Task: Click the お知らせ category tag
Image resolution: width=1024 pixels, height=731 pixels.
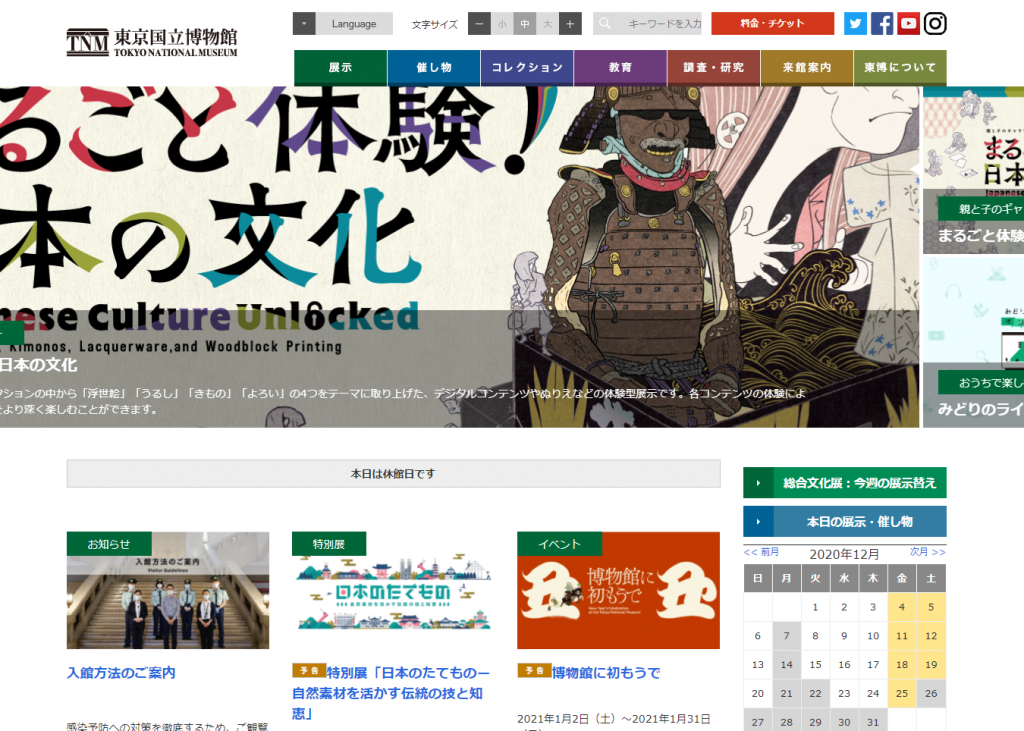Action: click(x=109, y=544)
